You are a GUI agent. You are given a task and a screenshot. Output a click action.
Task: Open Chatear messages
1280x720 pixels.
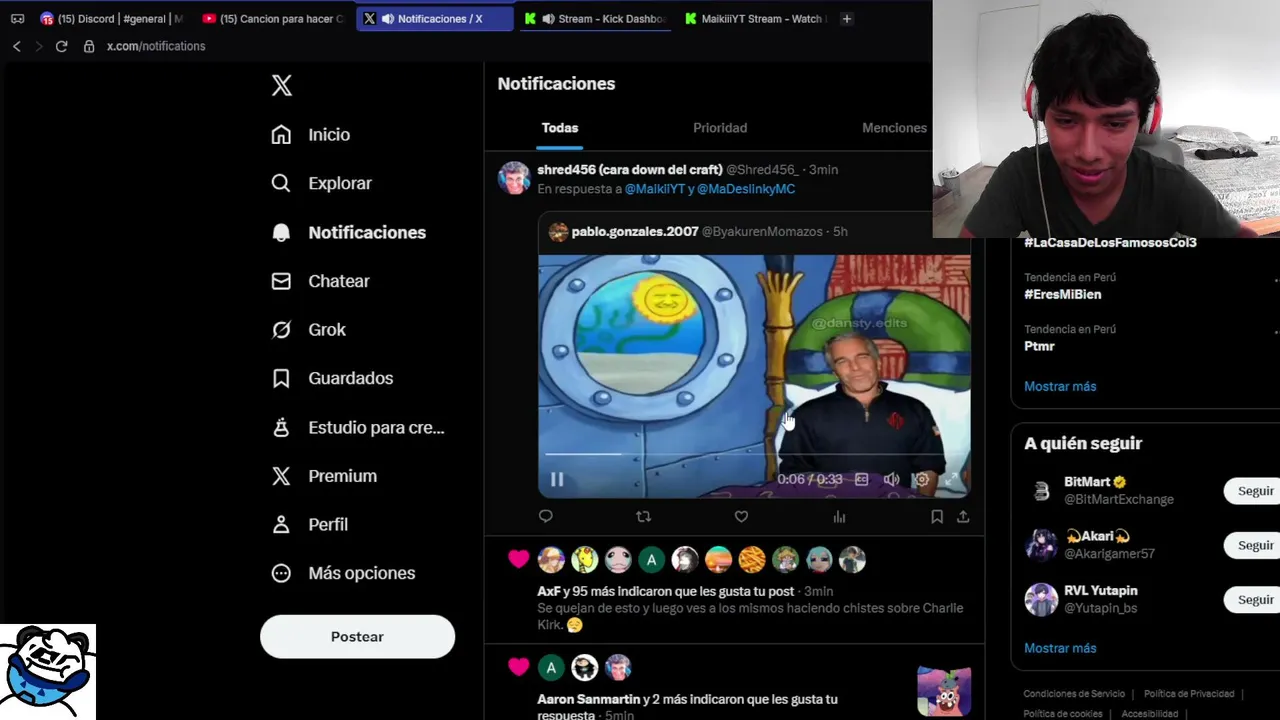pyautogui.click(x=321, y=282)
